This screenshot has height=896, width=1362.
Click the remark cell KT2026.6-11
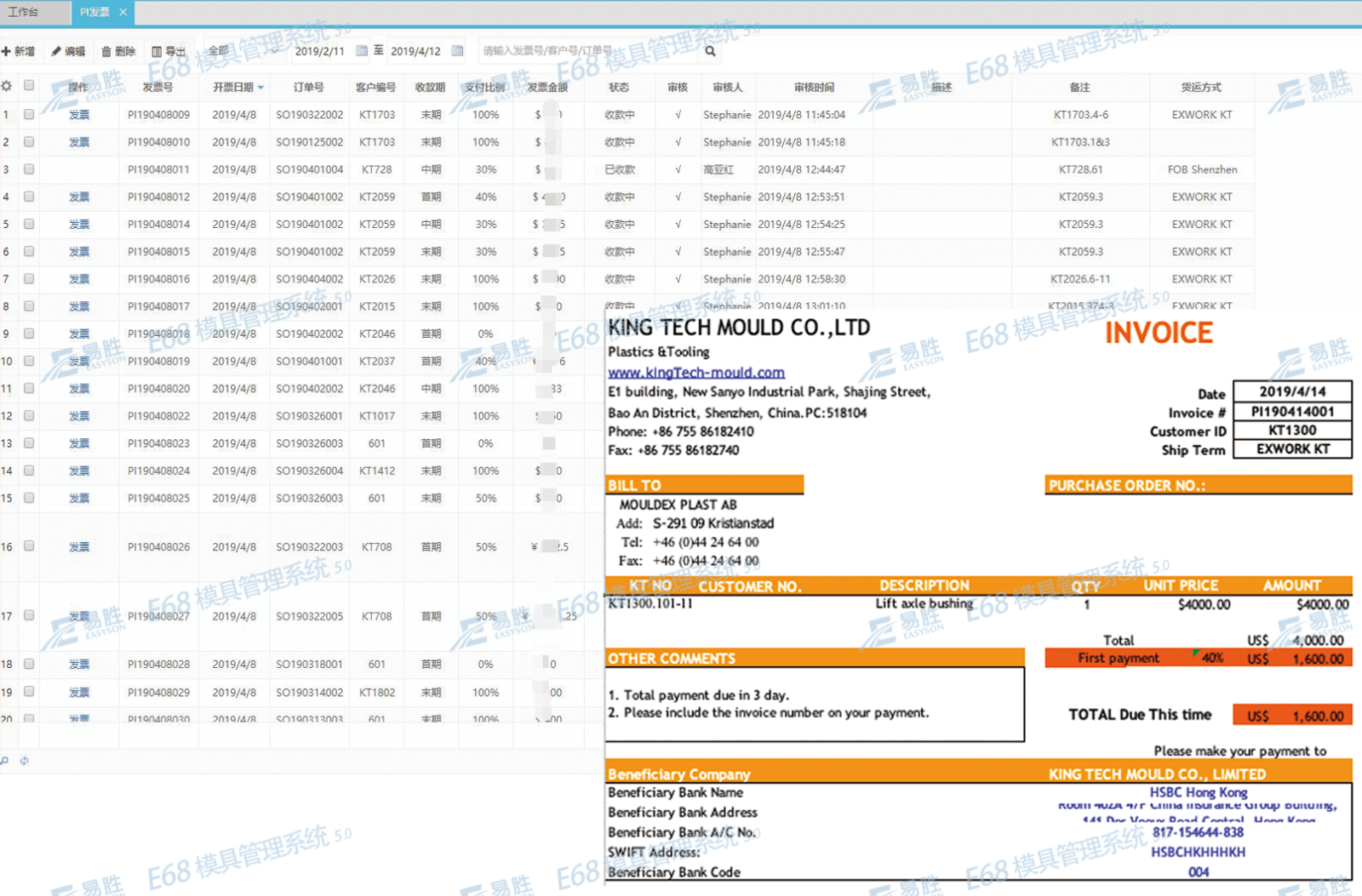click(1080, 279)
